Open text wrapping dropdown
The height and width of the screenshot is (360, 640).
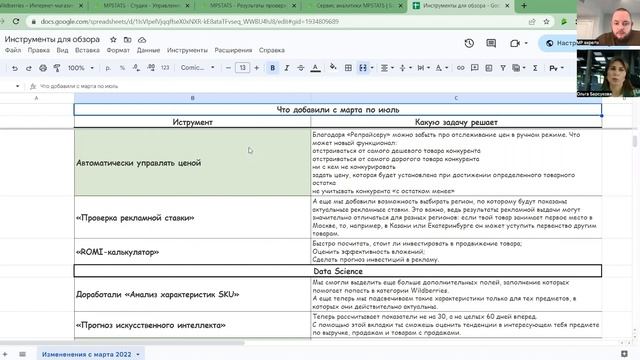[x=423, y=68]
